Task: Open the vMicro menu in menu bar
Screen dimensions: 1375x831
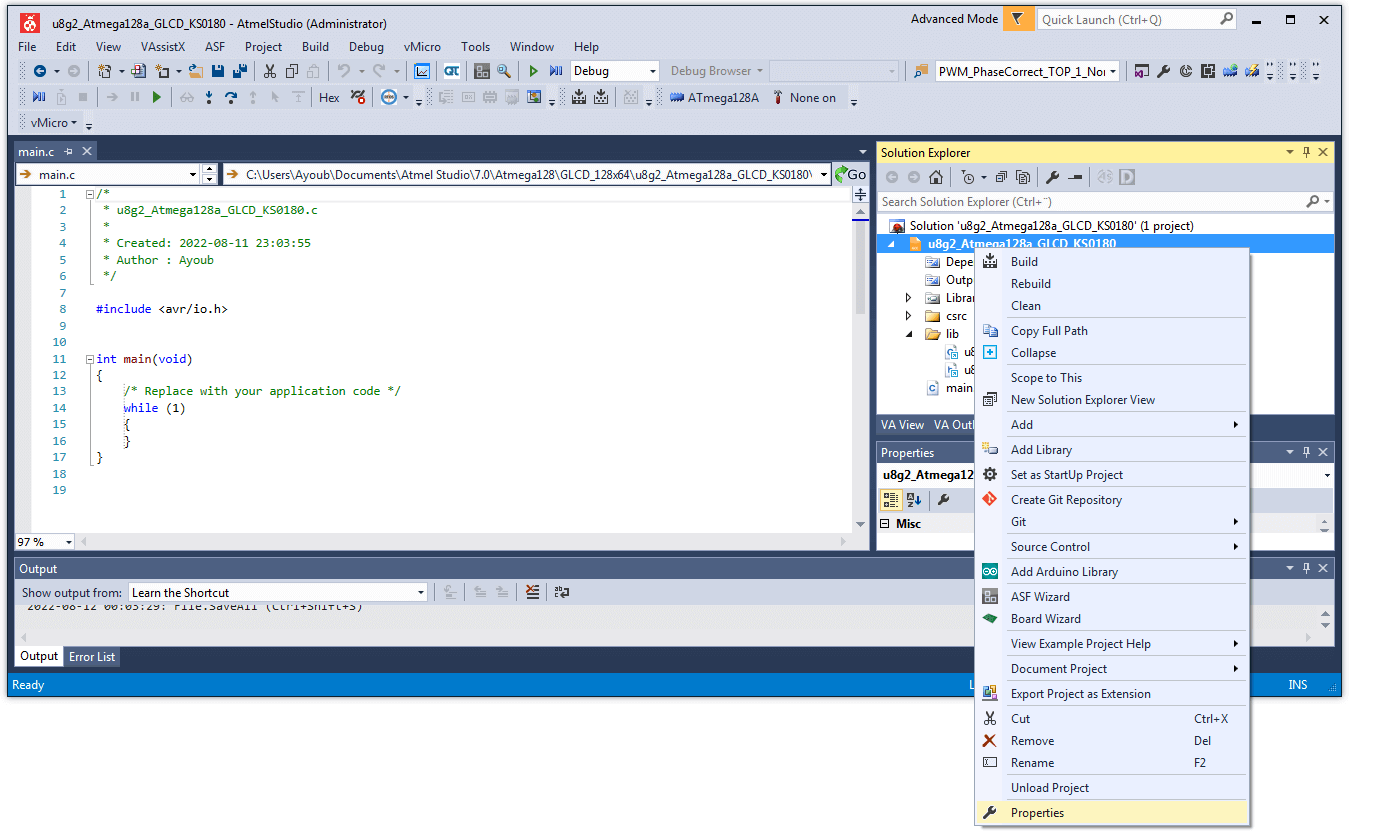Action: 423,47
